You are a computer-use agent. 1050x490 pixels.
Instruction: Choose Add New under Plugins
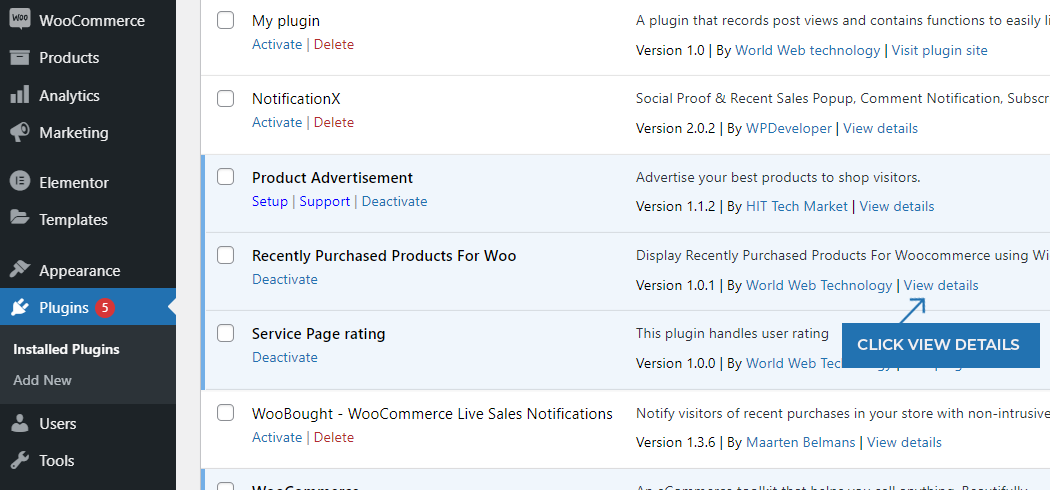(42, 380)
